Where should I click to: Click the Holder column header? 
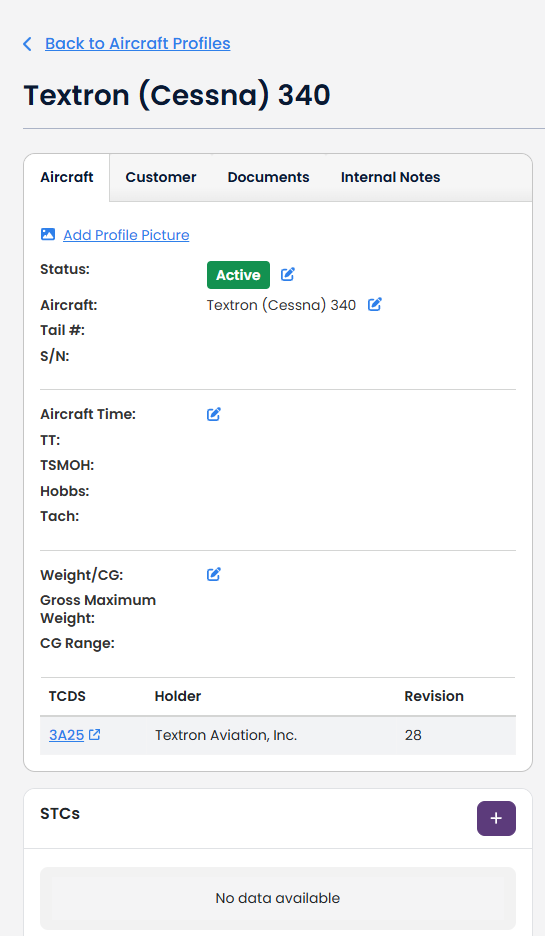point(178,696)
